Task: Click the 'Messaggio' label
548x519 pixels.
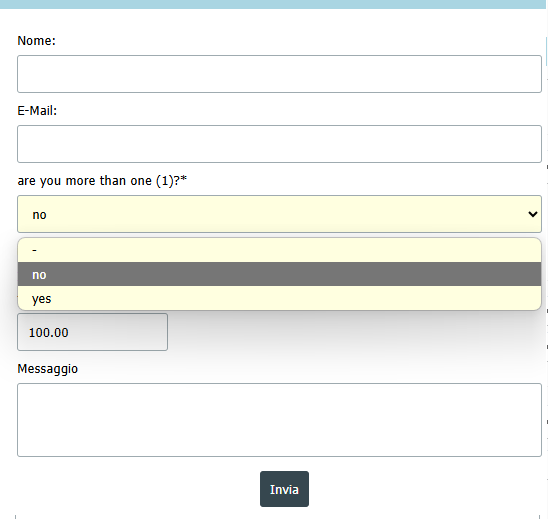Action: (48, 369)
